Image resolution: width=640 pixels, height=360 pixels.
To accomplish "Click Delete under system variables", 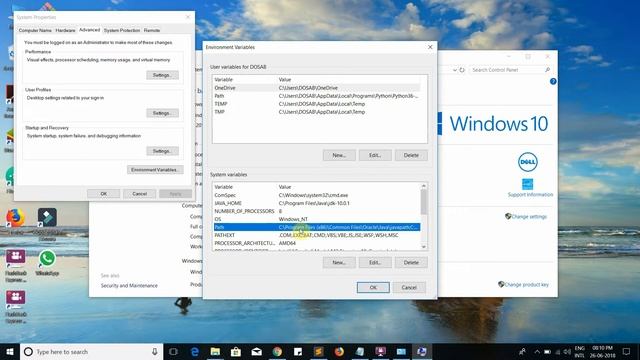I will click(x=411, y=263).
